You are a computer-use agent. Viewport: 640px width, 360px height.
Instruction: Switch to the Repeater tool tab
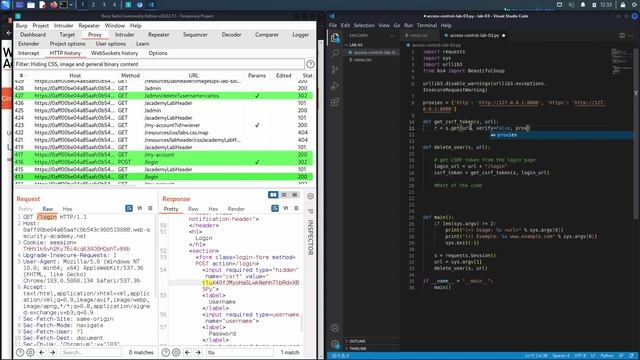(158, 35)
